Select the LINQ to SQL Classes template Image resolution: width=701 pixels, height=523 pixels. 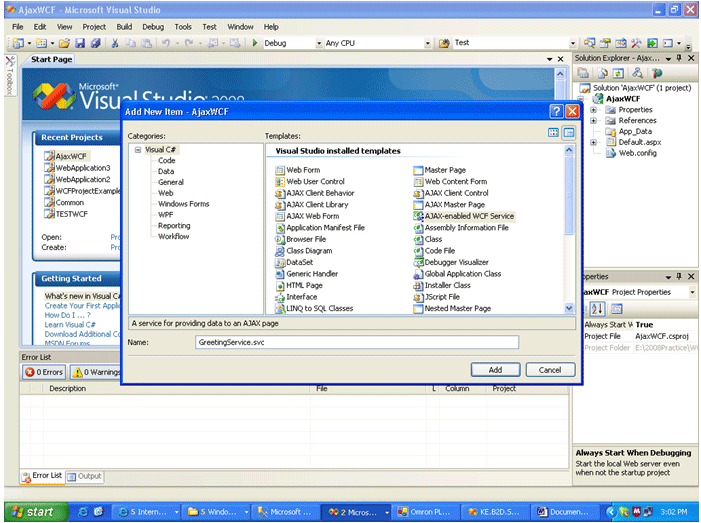pos(314,308)
